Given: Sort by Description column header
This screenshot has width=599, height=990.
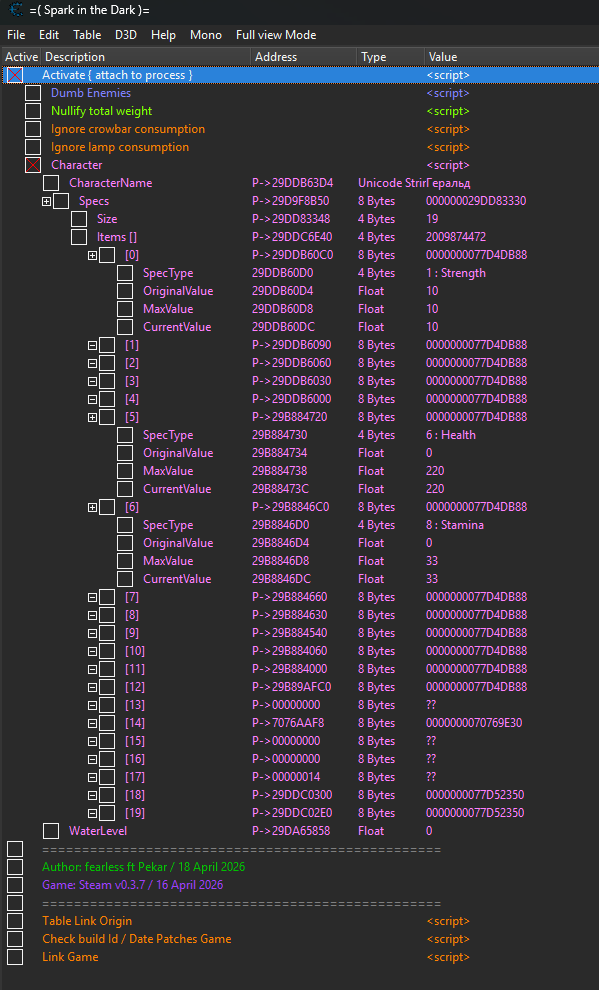Looking at the screenshot, I should click(x=145, y=57).
